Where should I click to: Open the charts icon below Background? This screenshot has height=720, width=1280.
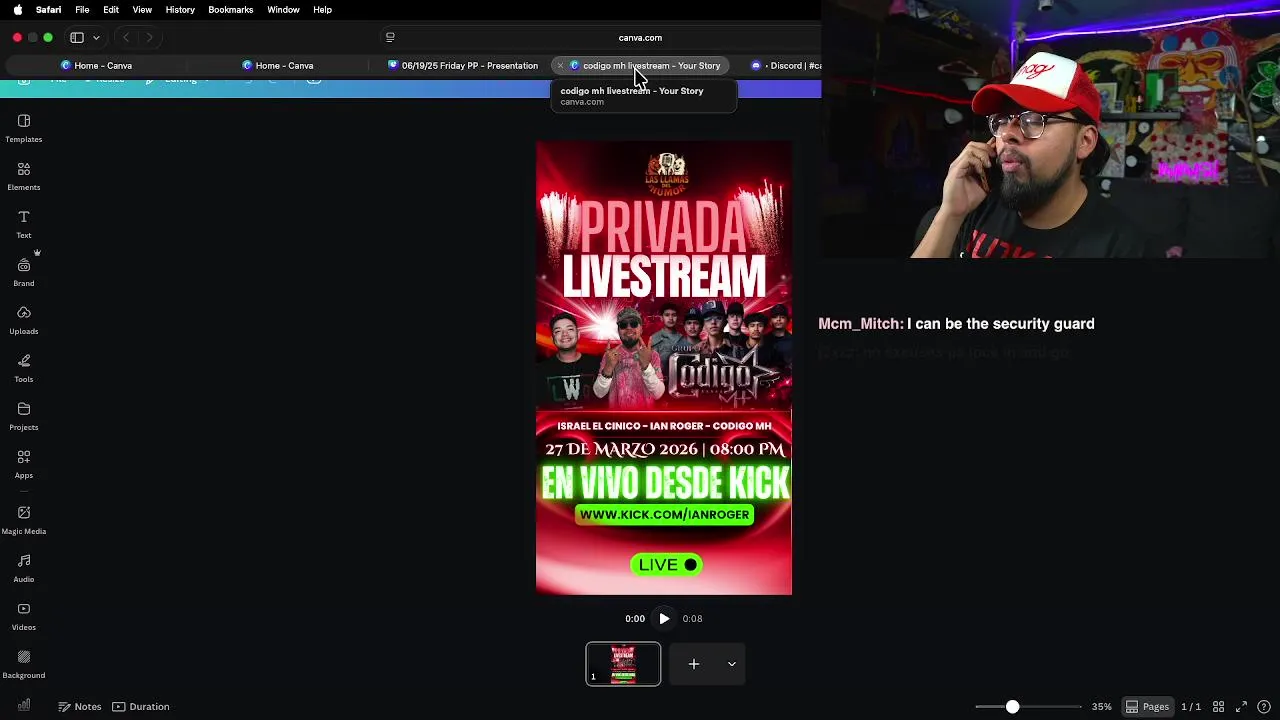pos(24,705)
